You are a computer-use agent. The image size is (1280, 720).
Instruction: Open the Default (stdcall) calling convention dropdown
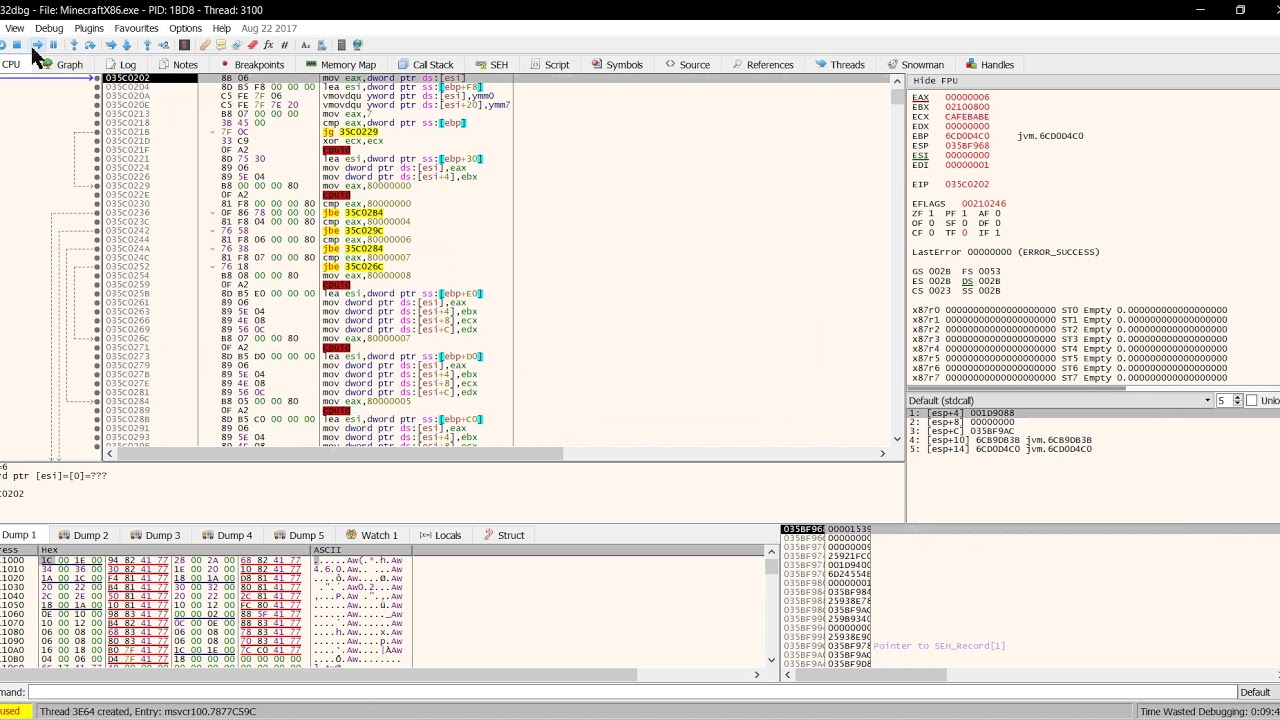click(x=1060, y=401)
